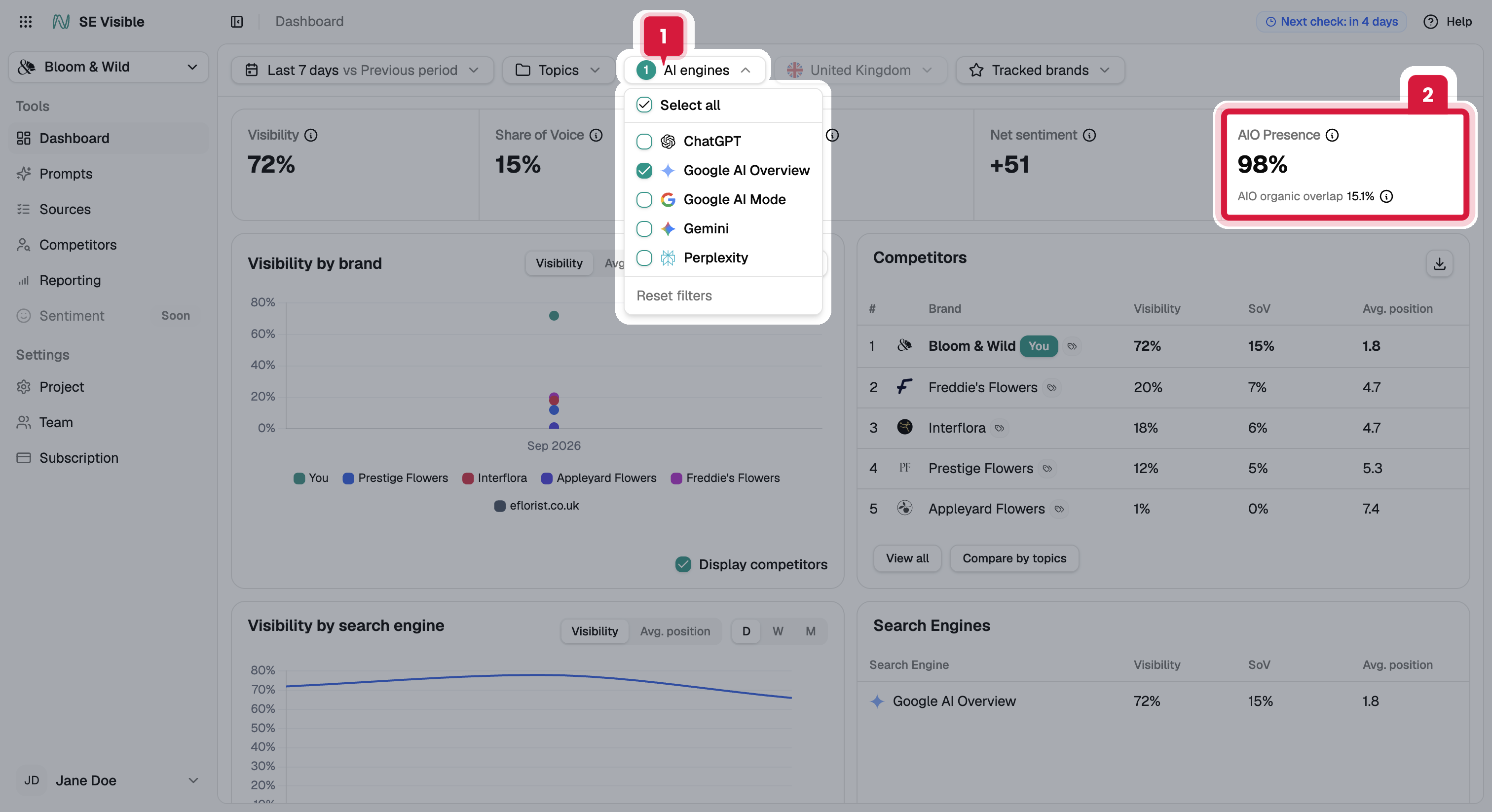Click the tag icon beside Bloom & Wild You

1072,346
